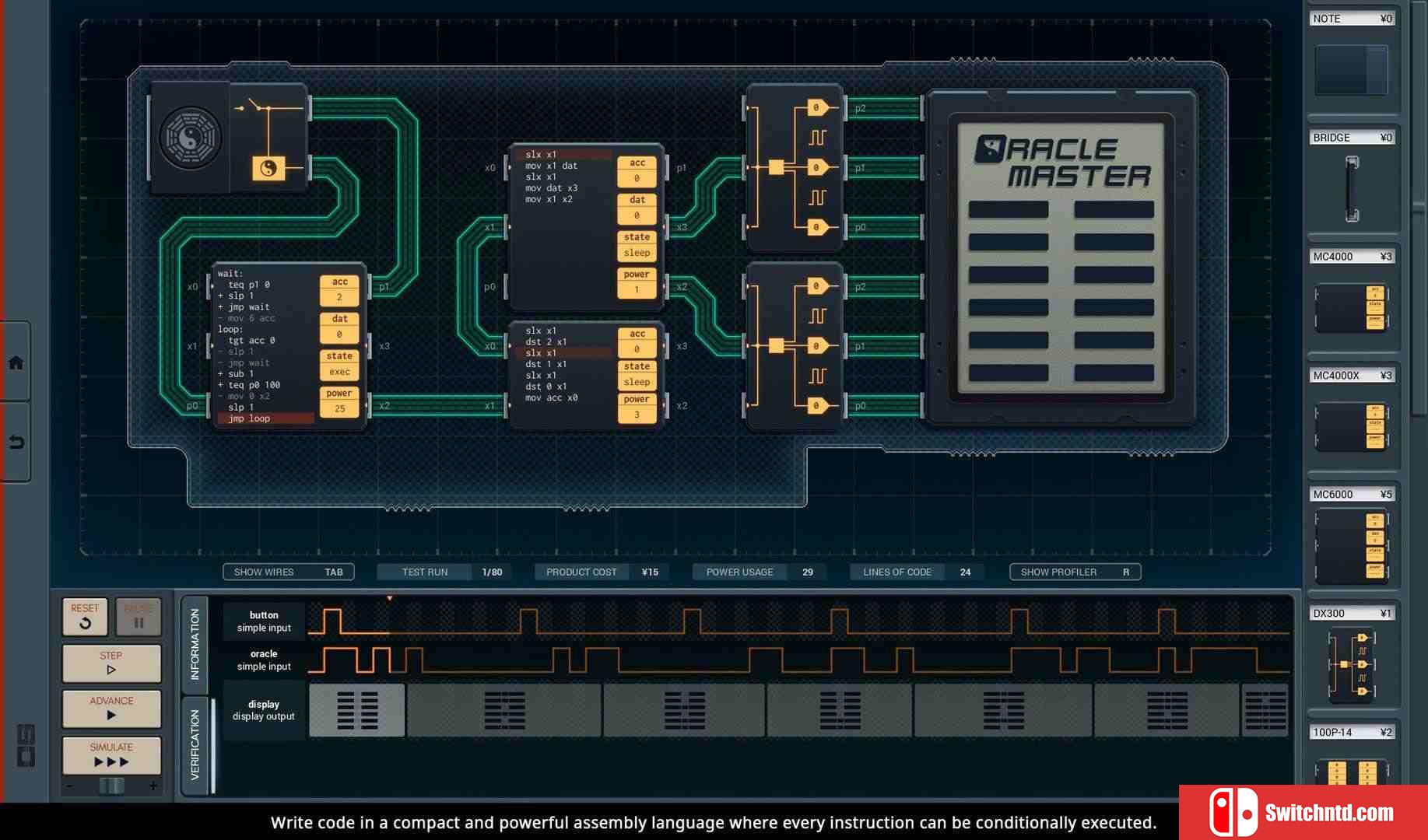Image resolution: width=1428 pixels, height=840 pixels.
Task: Click the POWER USAGE 29 readout
Action: 760,572
